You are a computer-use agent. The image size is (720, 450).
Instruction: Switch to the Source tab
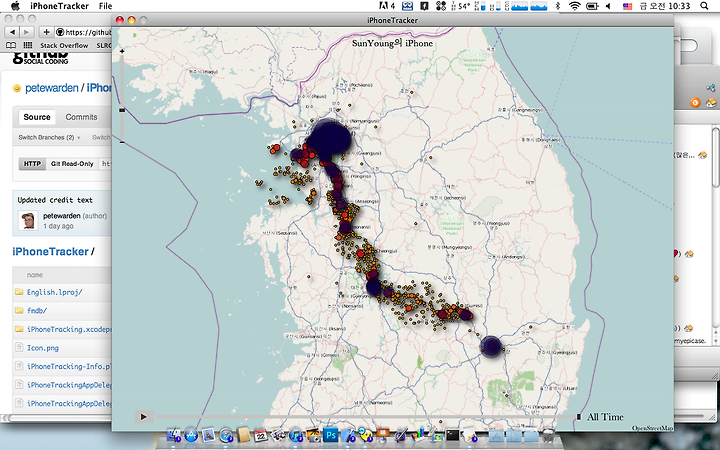pos(37,117)
